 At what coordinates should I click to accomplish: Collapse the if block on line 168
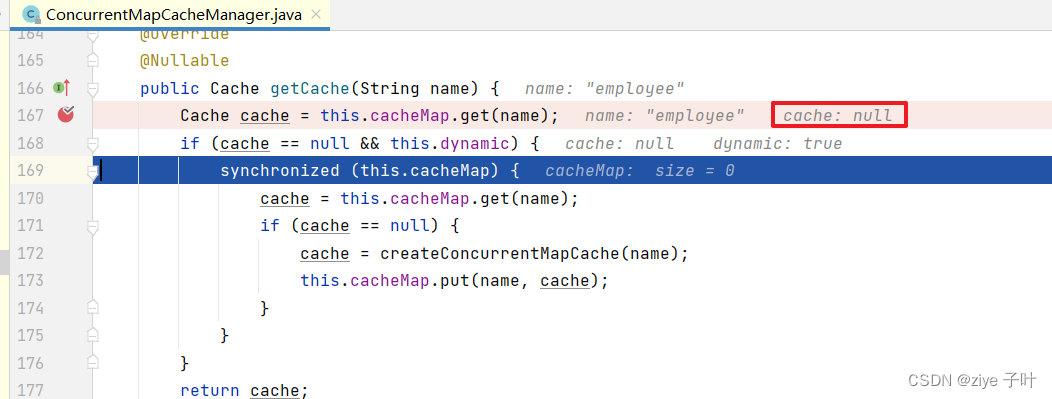(x=93, y=143)
